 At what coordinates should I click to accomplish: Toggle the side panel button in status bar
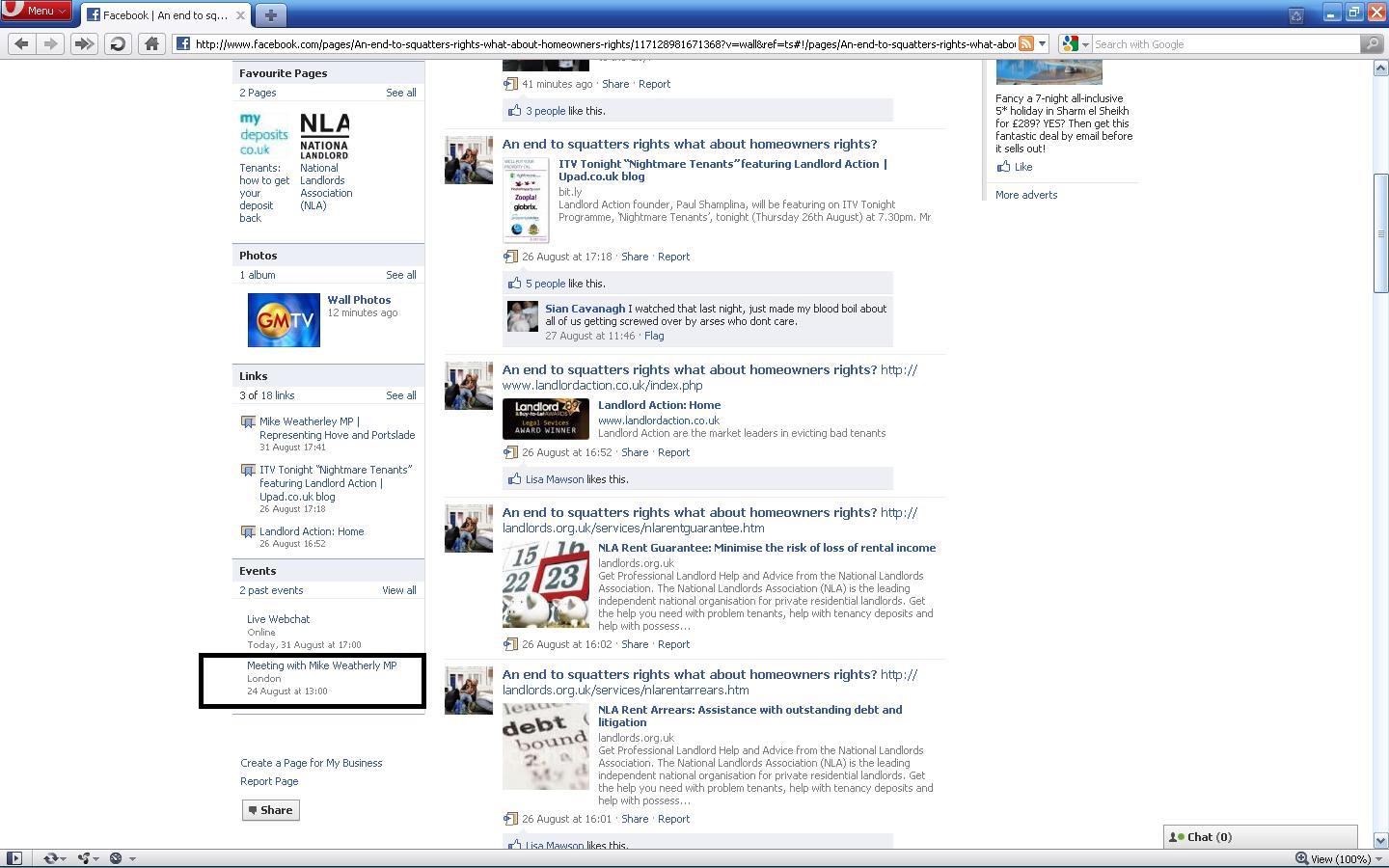[x=14, y=858]
